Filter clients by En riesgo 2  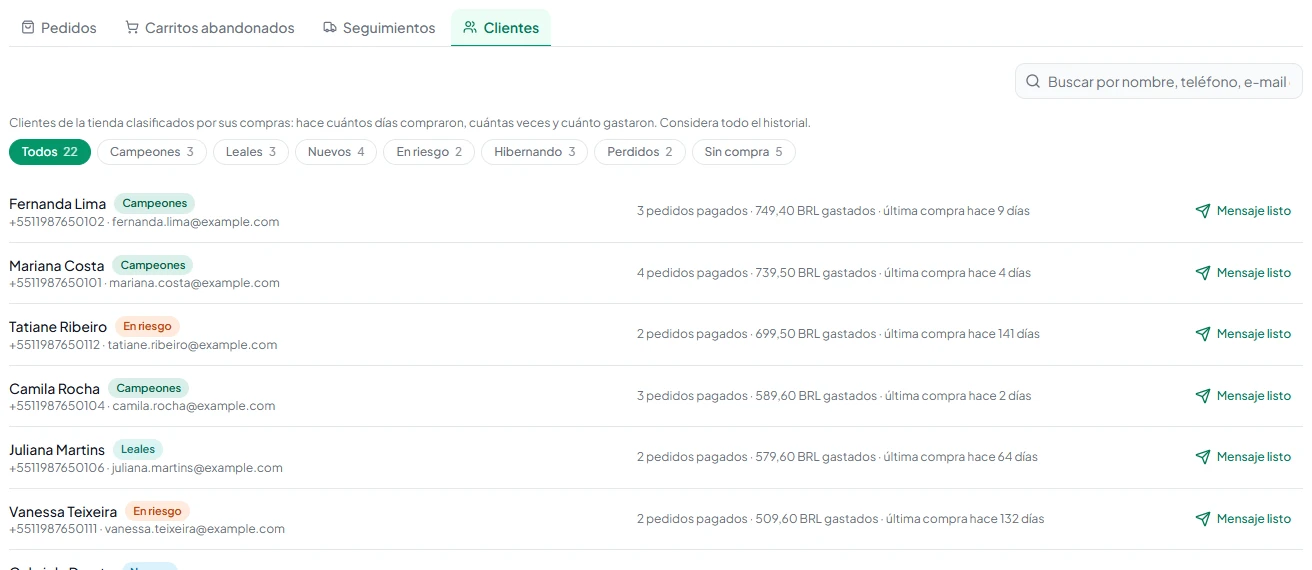[x=429, y=152]
